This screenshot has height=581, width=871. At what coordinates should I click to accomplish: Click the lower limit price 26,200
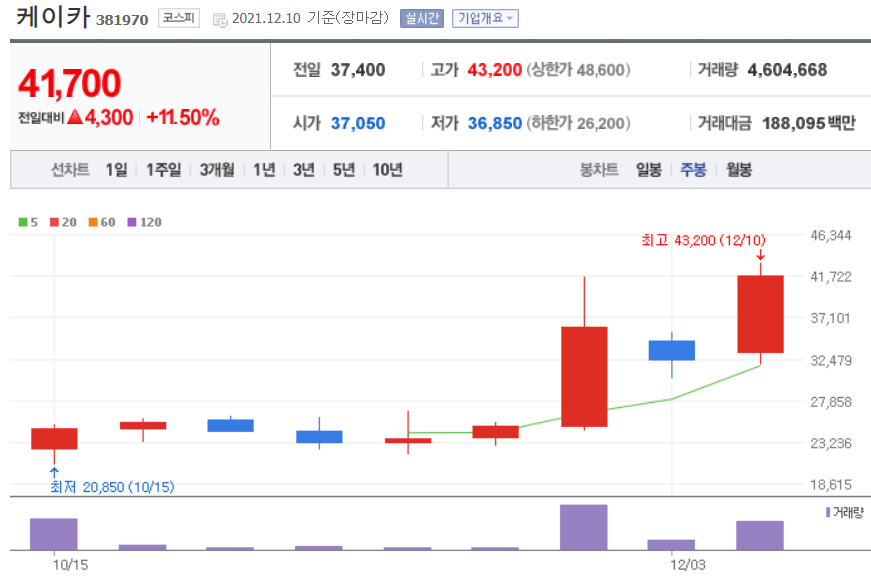tap(600, 123)
